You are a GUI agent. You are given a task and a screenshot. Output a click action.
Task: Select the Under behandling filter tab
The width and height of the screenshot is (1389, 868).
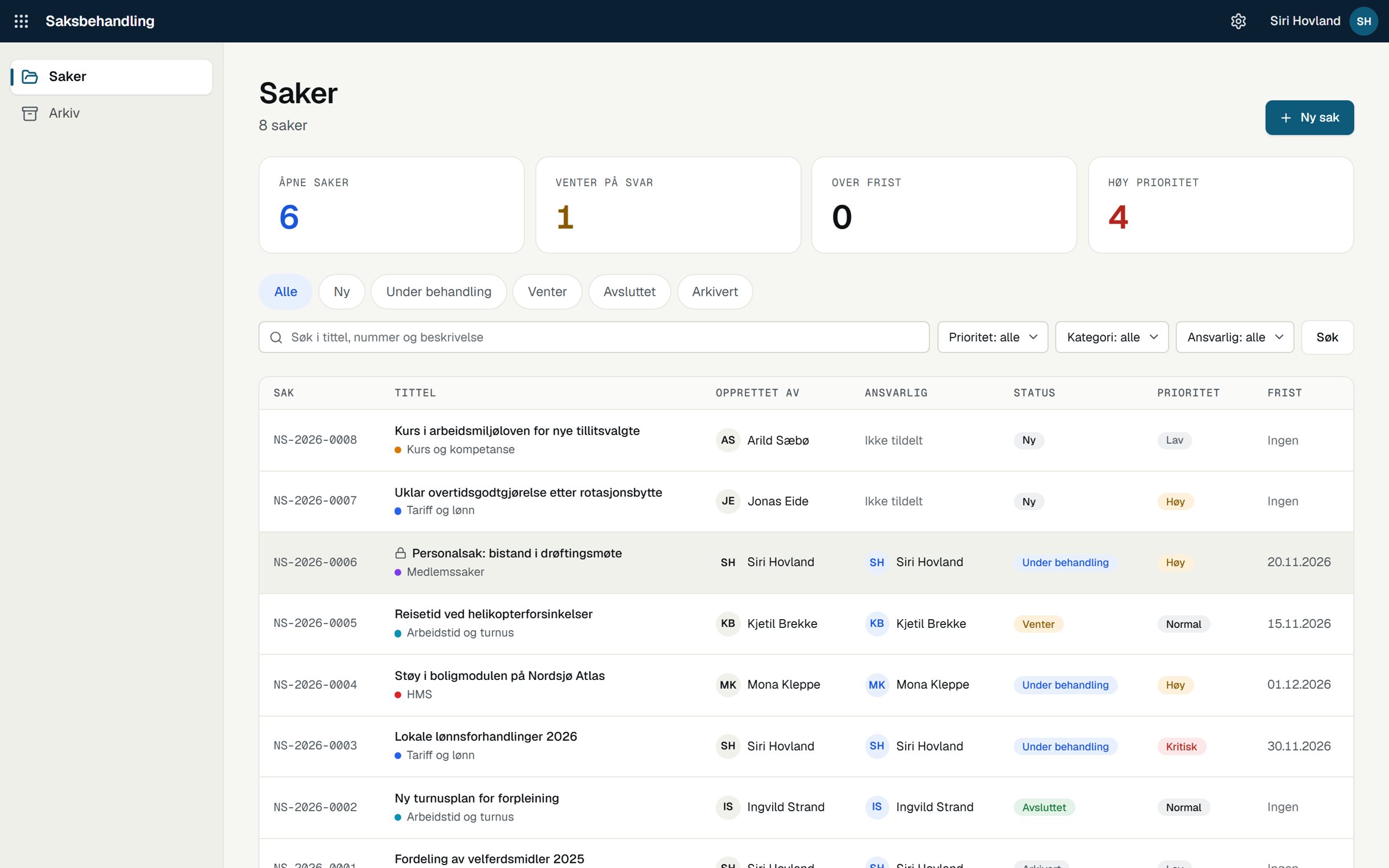(x=439, y=292)
